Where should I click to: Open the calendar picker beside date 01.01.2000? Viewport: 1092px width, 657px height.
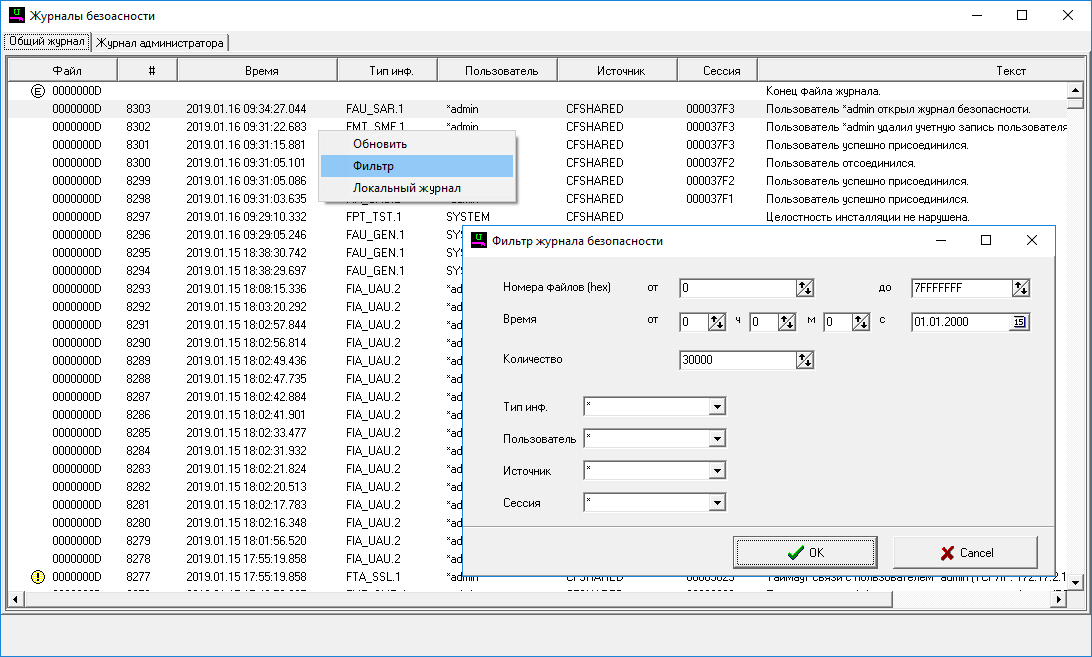point(1019,322)
